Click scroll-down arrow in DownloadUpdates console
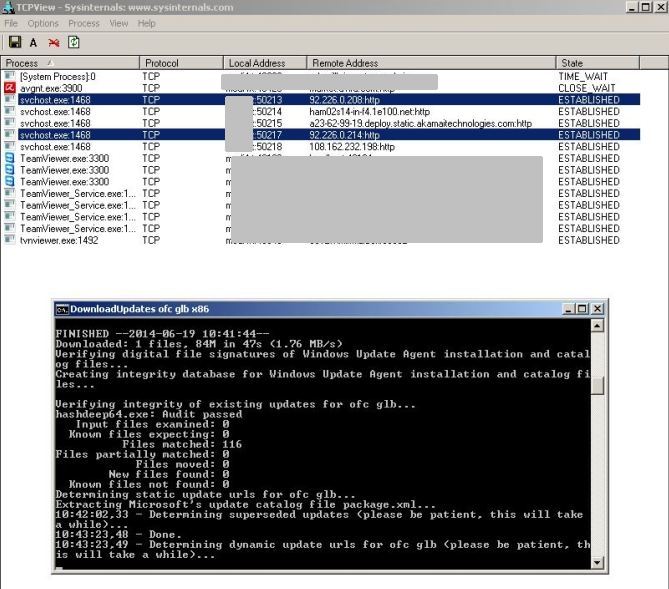The width and height of the screenshot is (669, 589). [x=597, y=563]
